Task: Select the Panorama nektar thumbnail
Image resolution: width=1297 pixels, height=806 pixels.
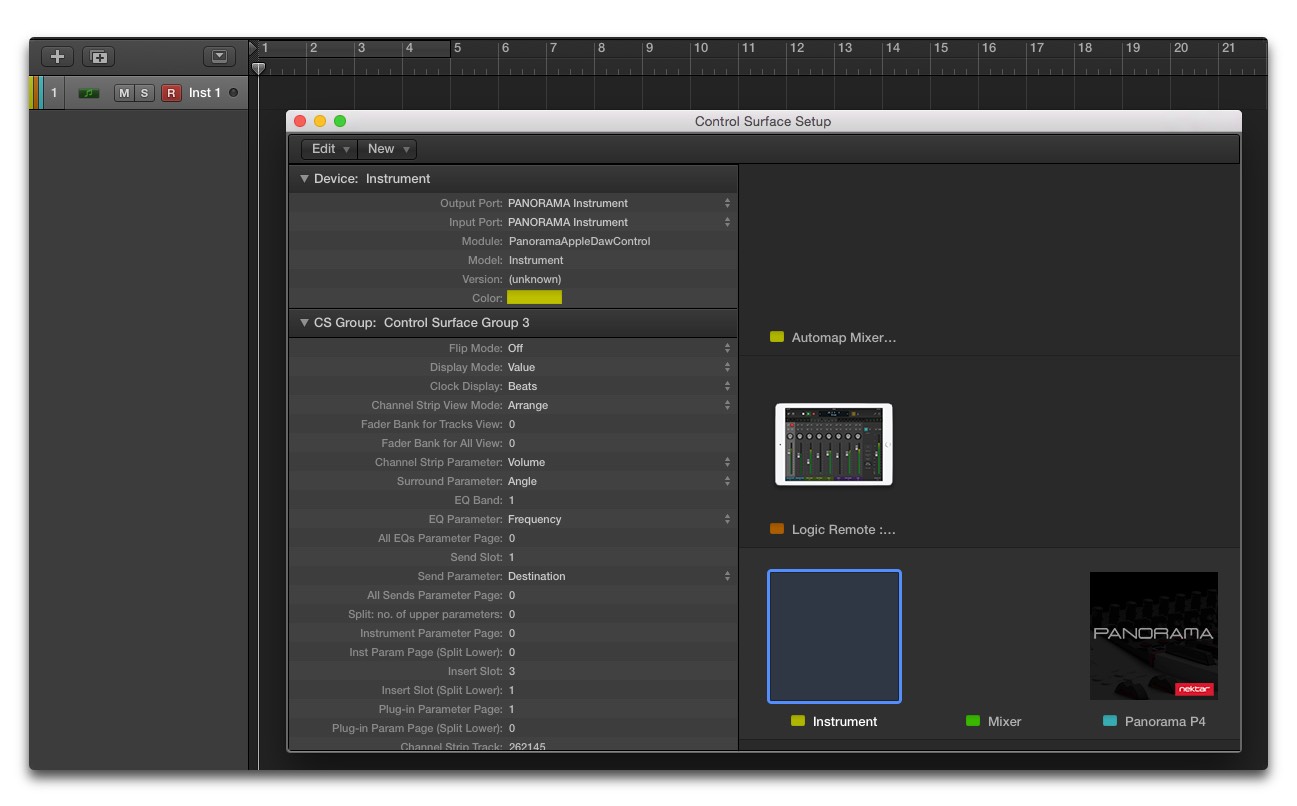Action: pos(1154,636)
